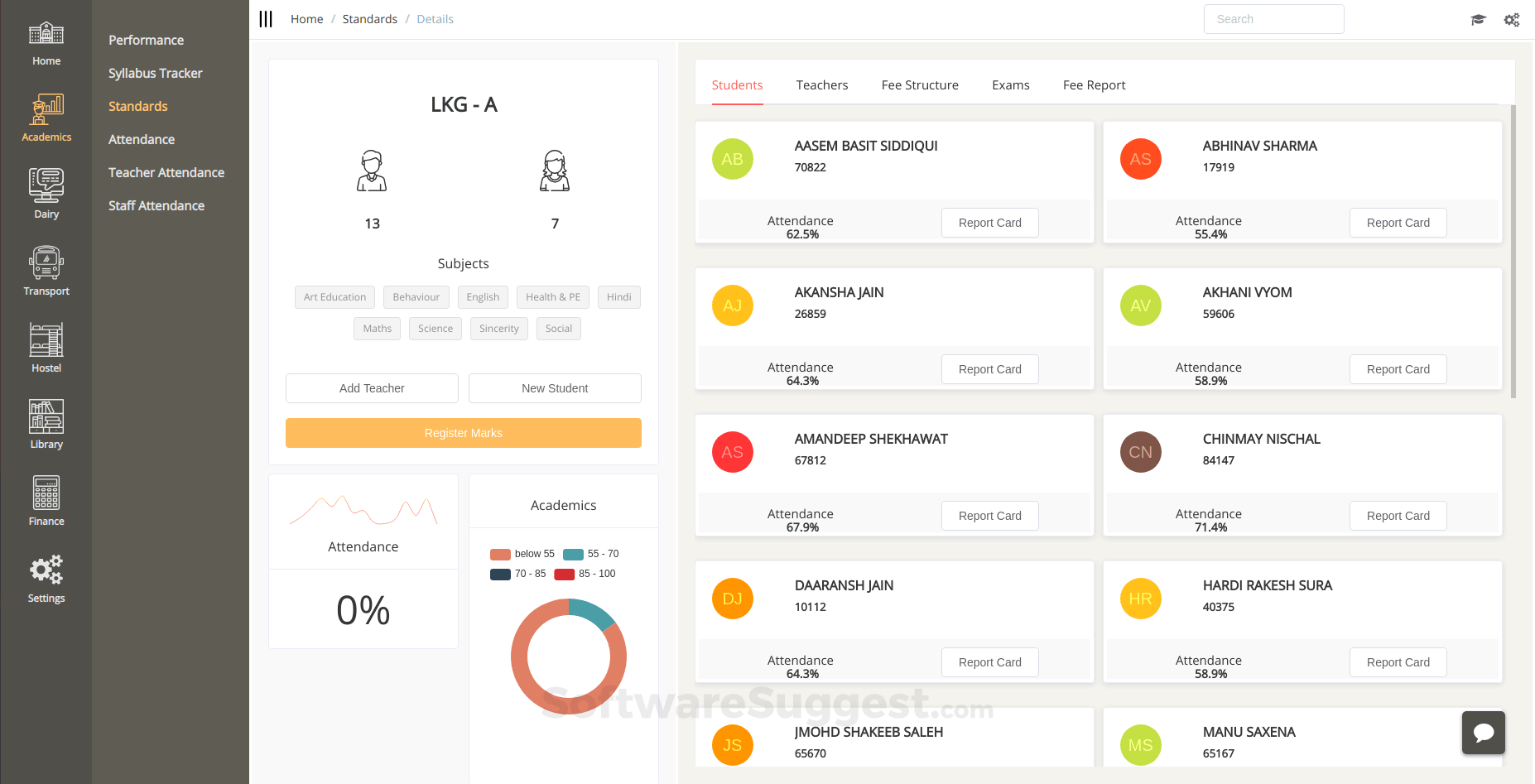Click the Search input field

point(1274,19)
